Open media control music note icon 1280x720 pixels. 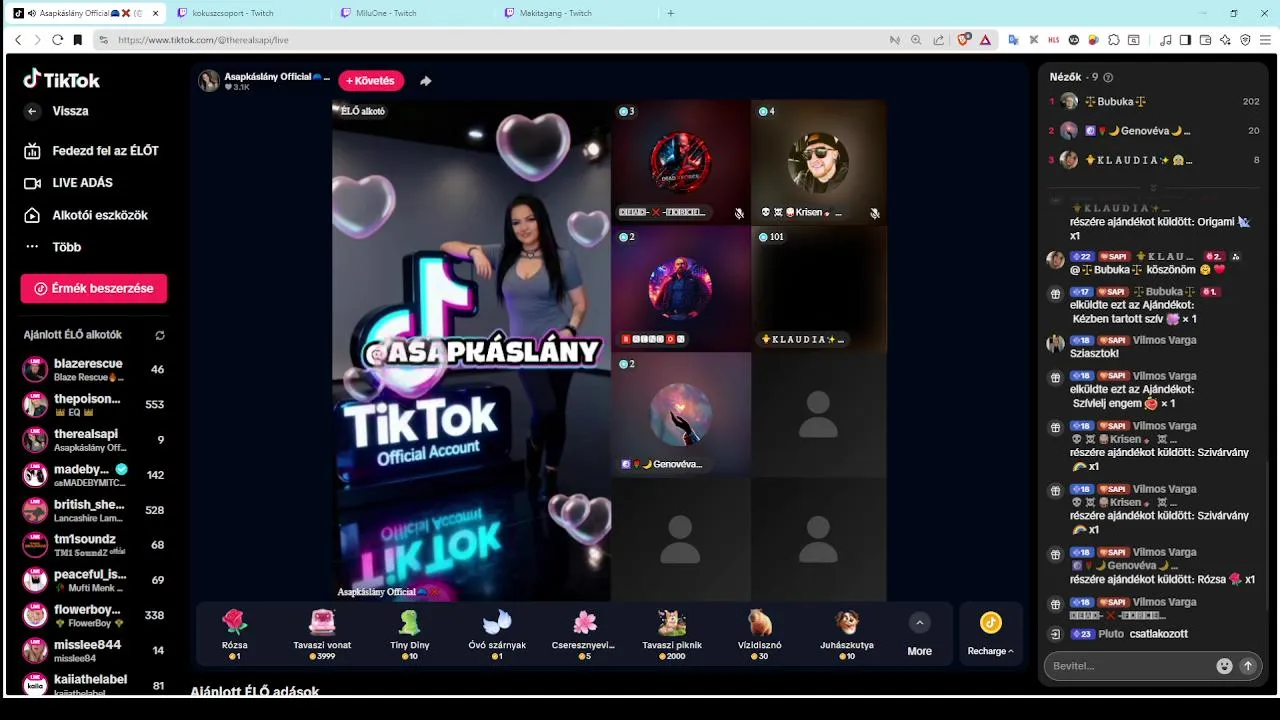[x=1165, y=40]
